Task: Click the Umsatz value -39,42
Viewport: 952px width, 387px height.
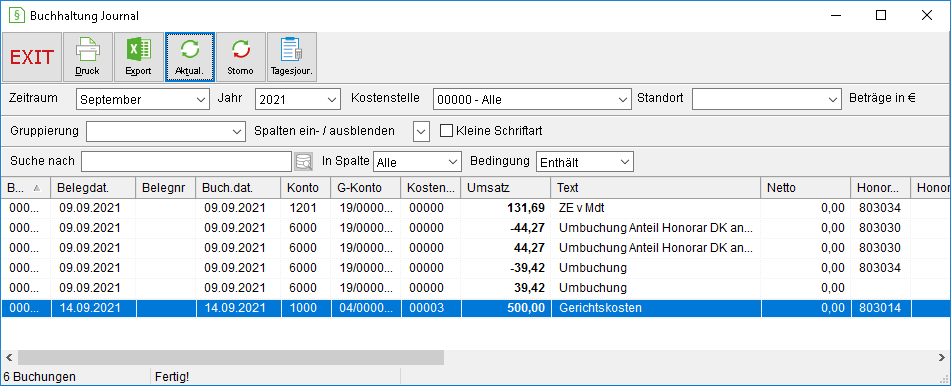Action: pyautogui.click(x=526, y=268)
